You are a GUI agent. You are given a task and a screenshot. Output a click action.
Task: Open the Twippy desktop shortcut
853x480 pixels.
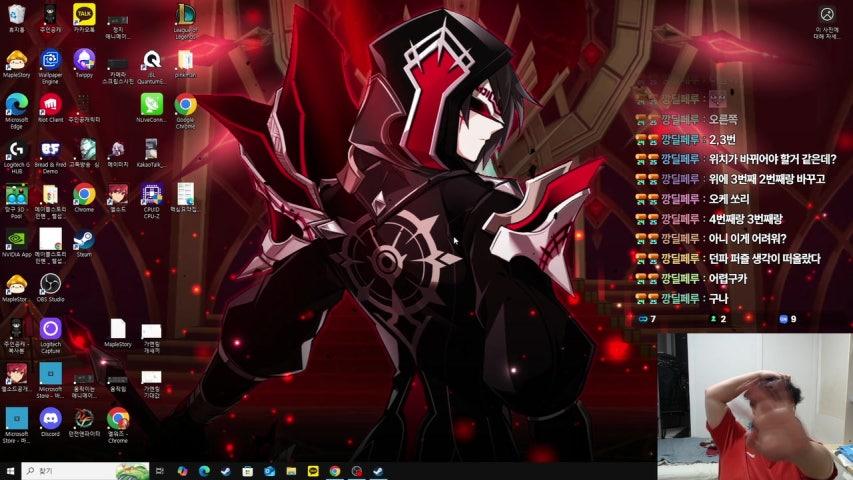(x=84, y=63)
